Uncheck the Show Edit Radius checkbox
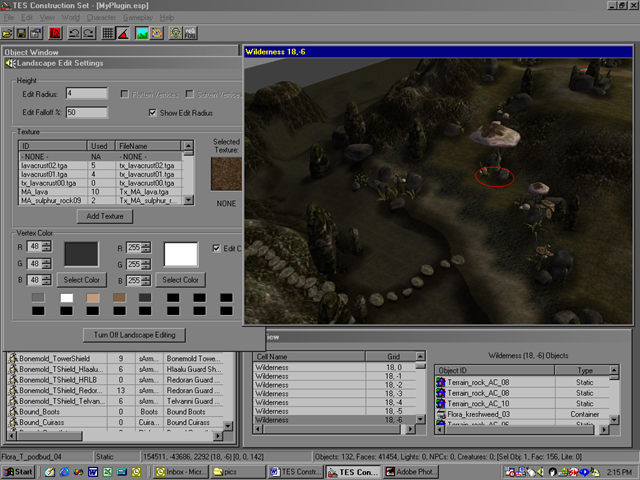 click(153, 113)
